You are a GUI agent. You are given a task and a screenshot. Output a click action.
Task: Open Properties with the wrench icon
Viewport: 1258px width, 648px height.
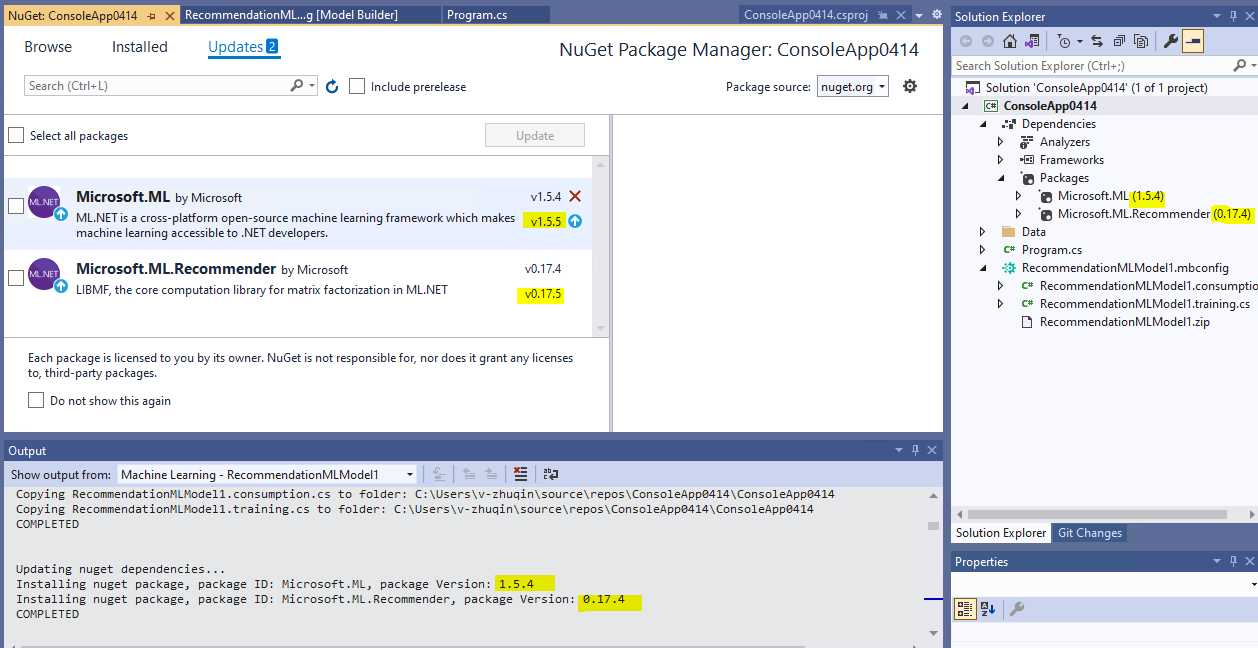tap(1171, 41)
